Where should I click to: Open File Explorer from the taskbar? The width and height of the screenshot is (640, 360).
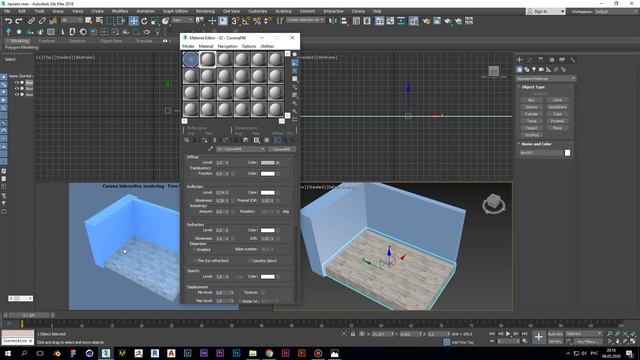click(x=253, y=353)
